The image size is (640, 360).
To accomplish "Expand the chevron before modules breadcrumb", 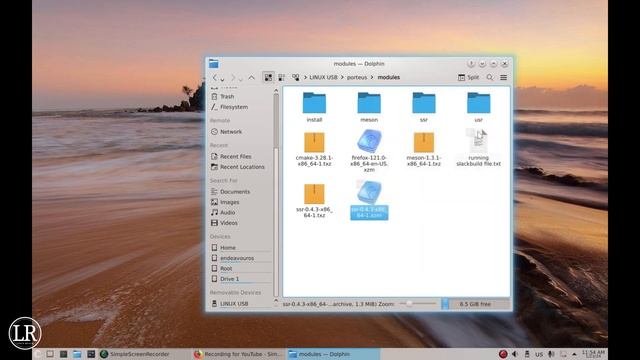I will (372, 77).
